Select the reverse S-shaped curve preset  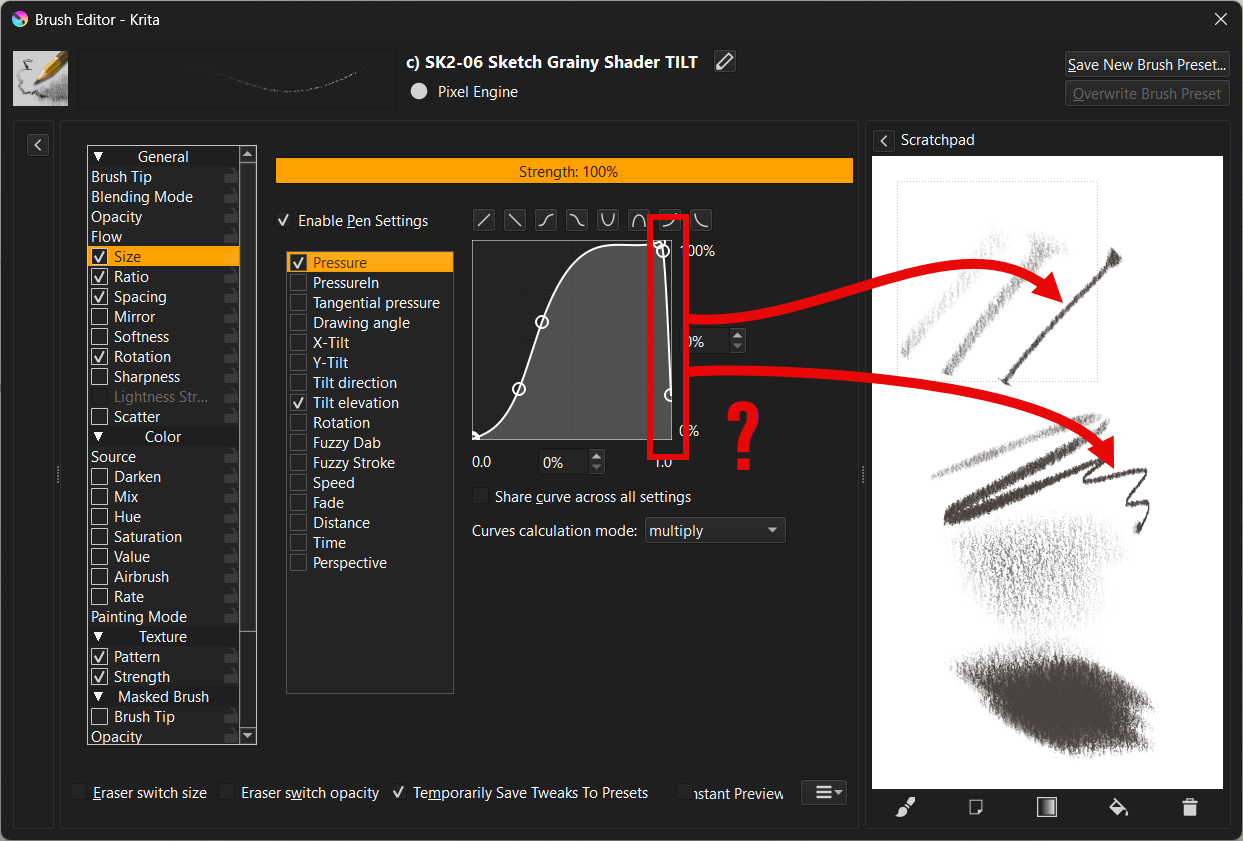(x=577, y=220)
